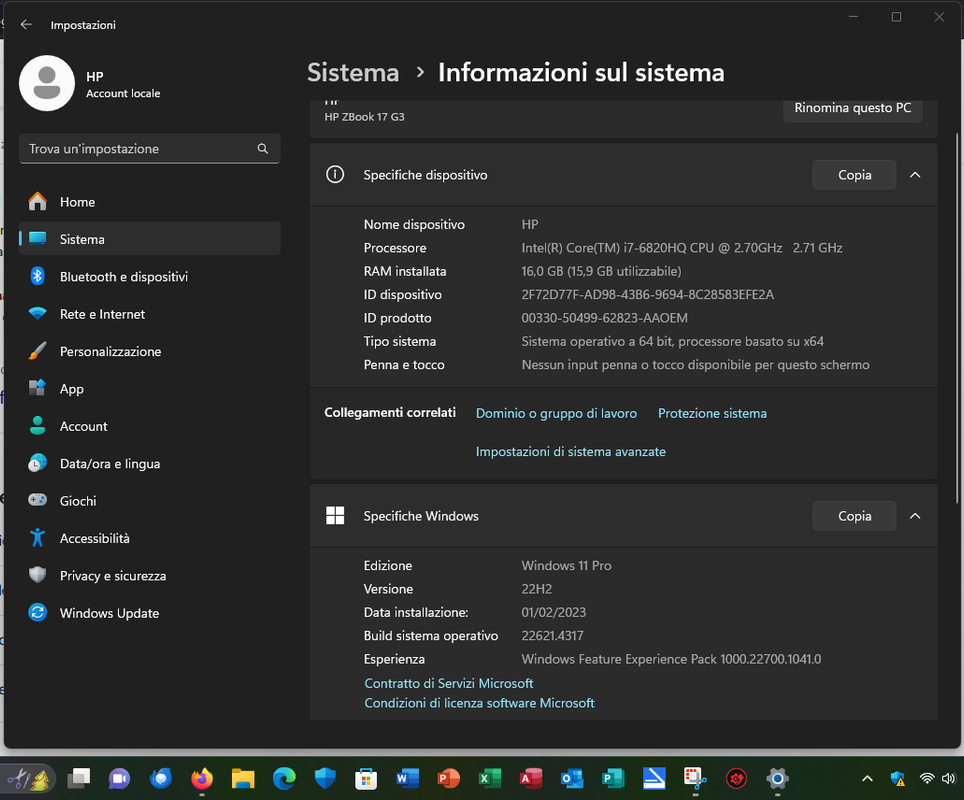Click the Settings gear taskbar icon

pos(777,778)
